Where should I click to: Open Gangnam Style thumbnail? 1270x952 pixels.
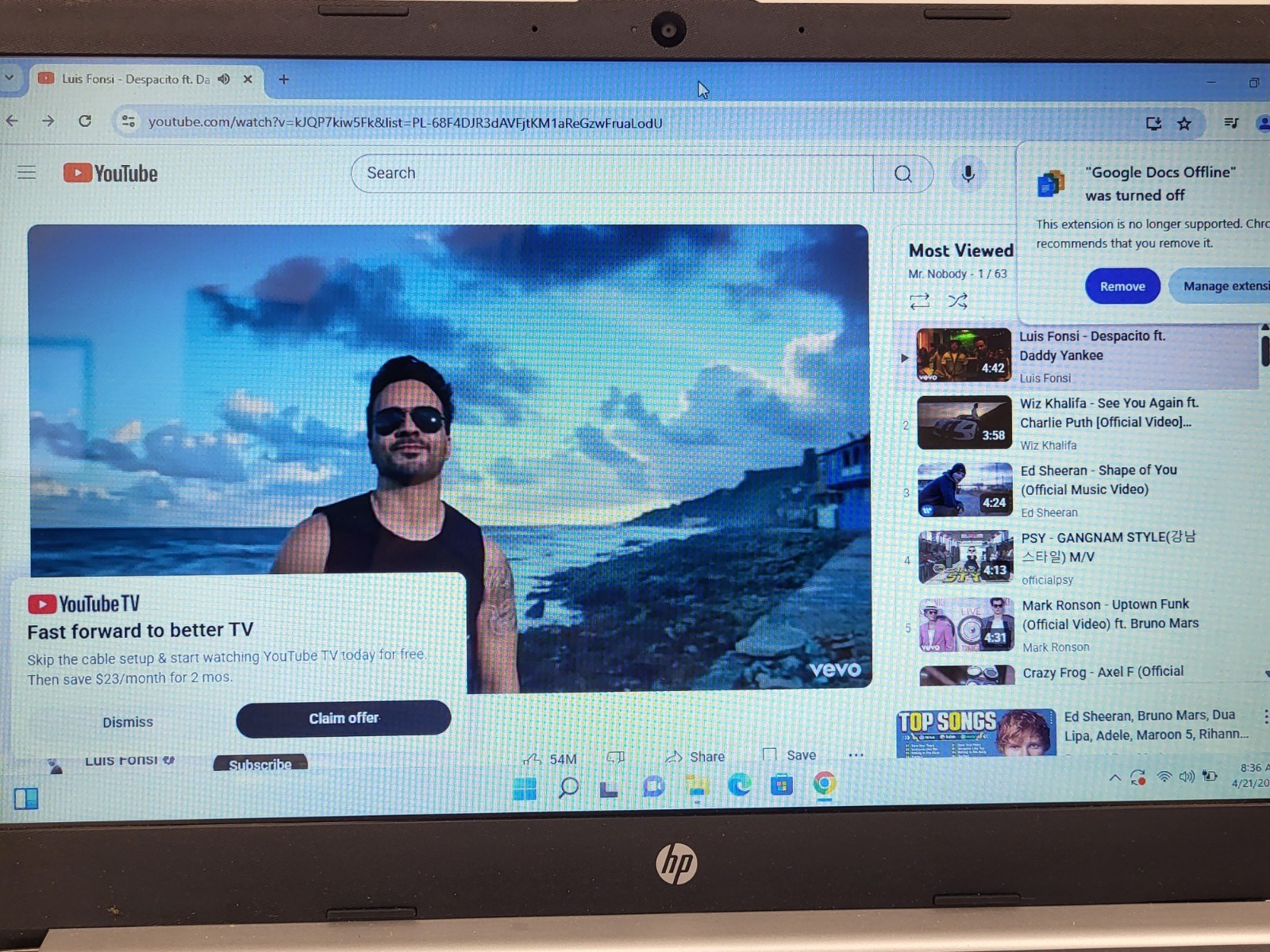pos(966,558)
